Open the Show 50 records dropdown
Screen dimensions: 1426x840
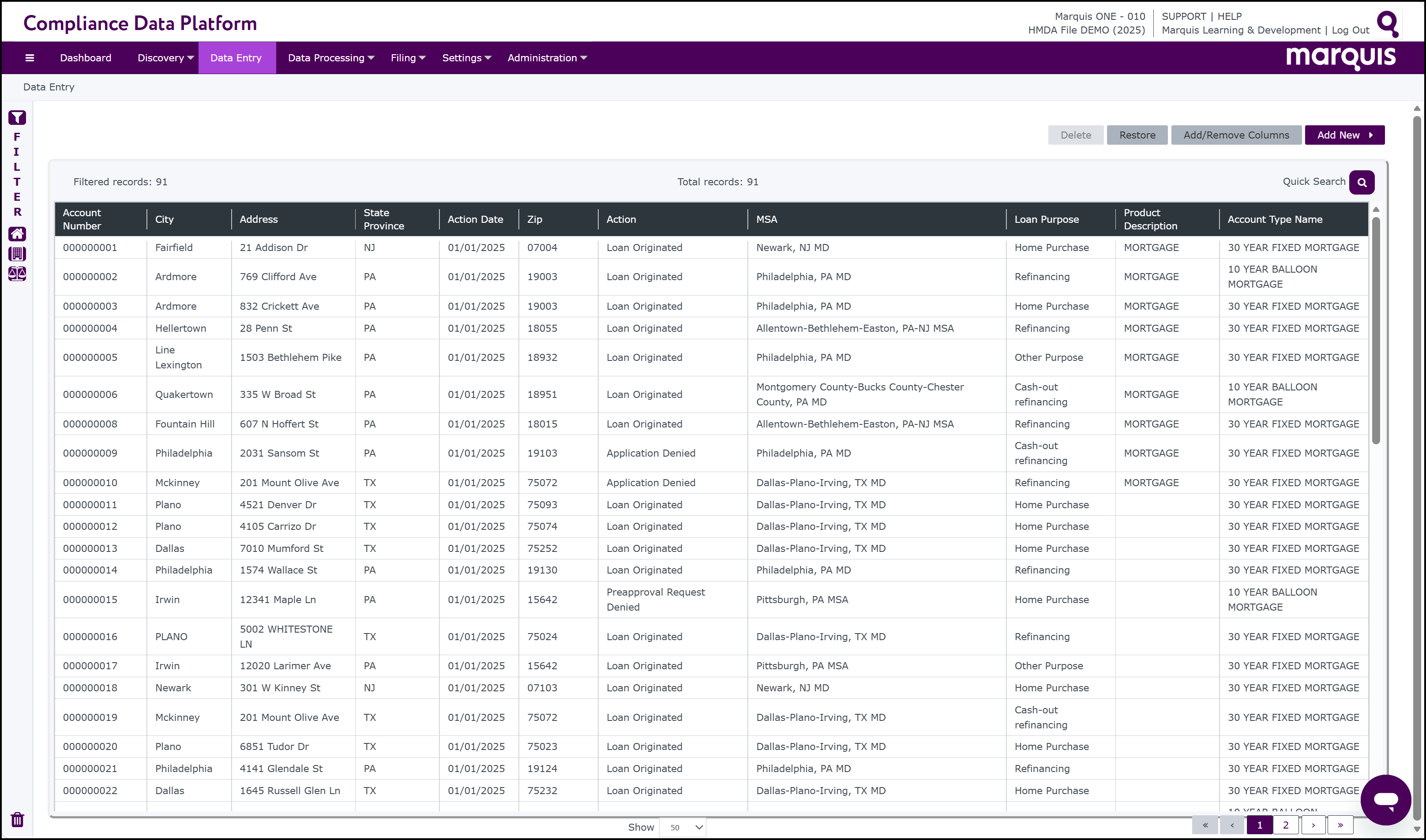point(683,827)
